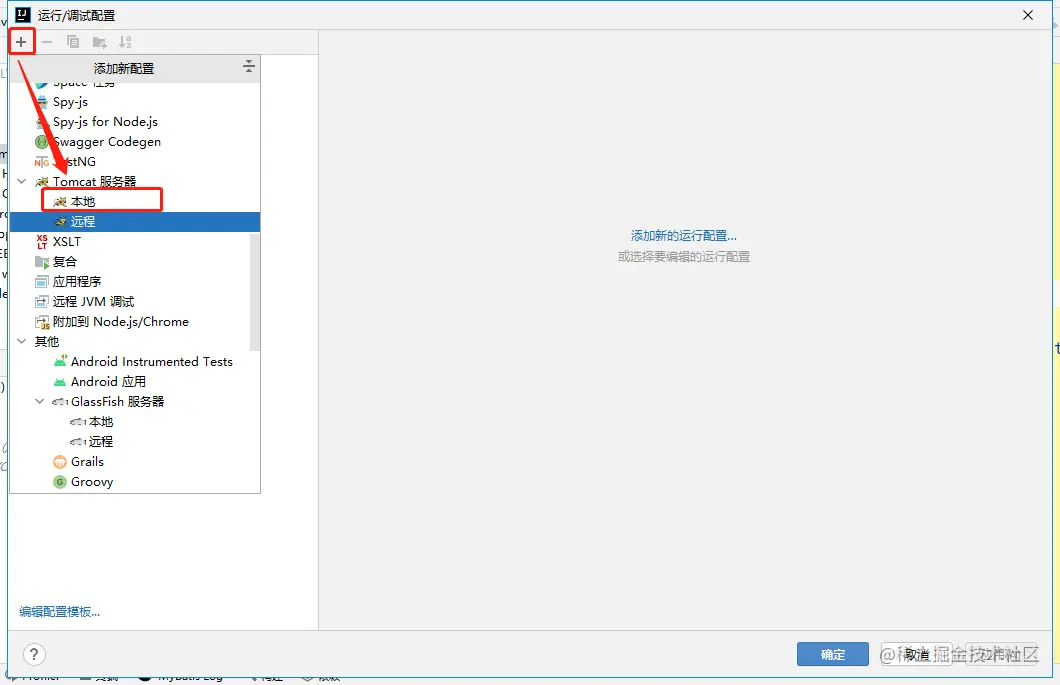Select the Groovy entry

[135, 482]
